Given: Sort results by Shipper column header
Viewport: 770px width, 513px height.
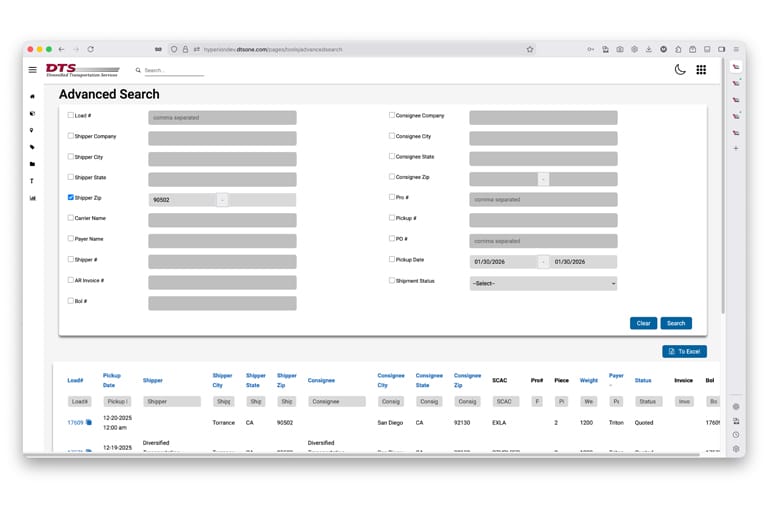Looking at the screenshot, I should [153, 380].
